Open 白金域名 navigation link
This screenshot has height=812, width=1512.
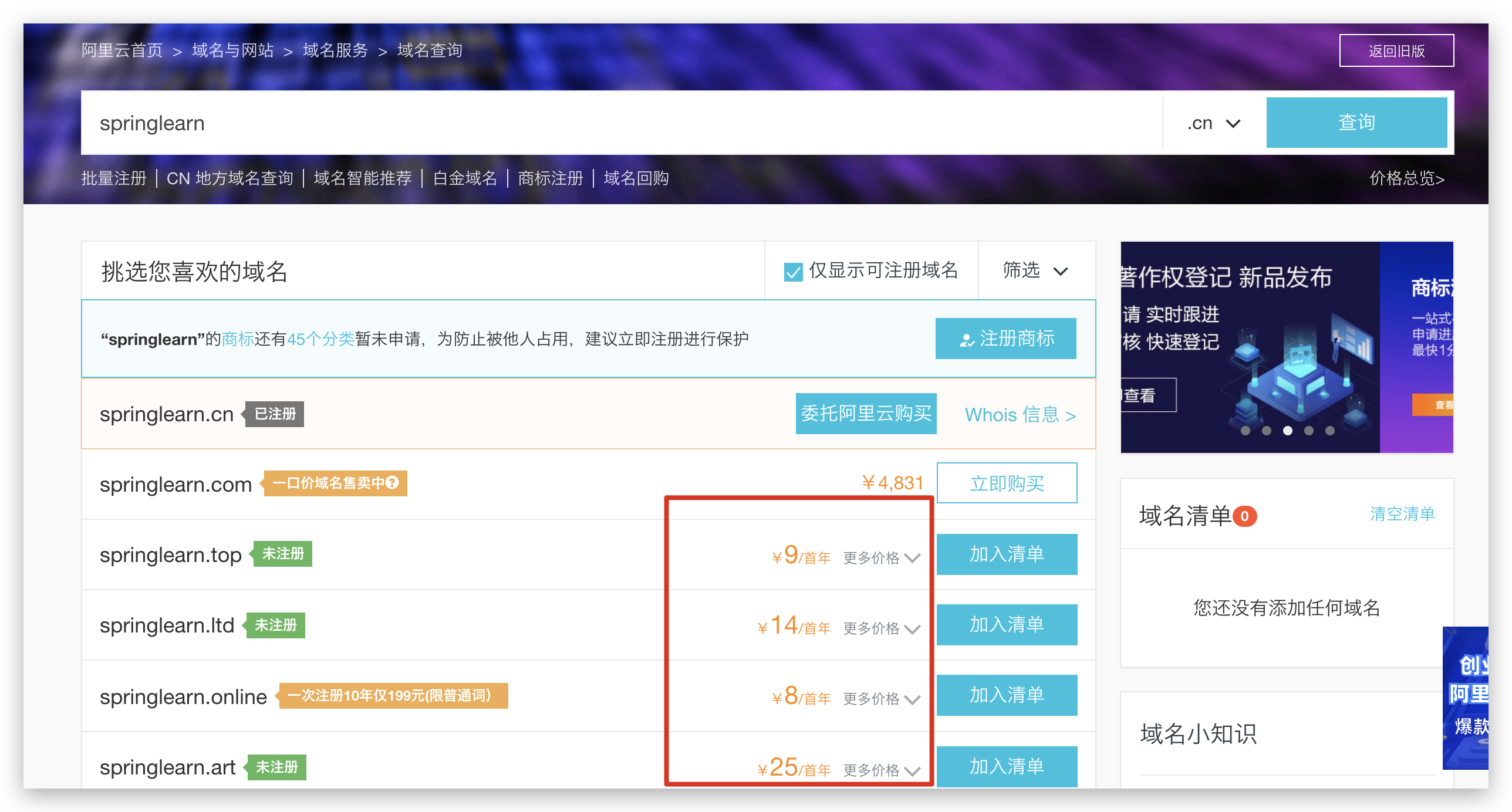[x=464, y=178]
